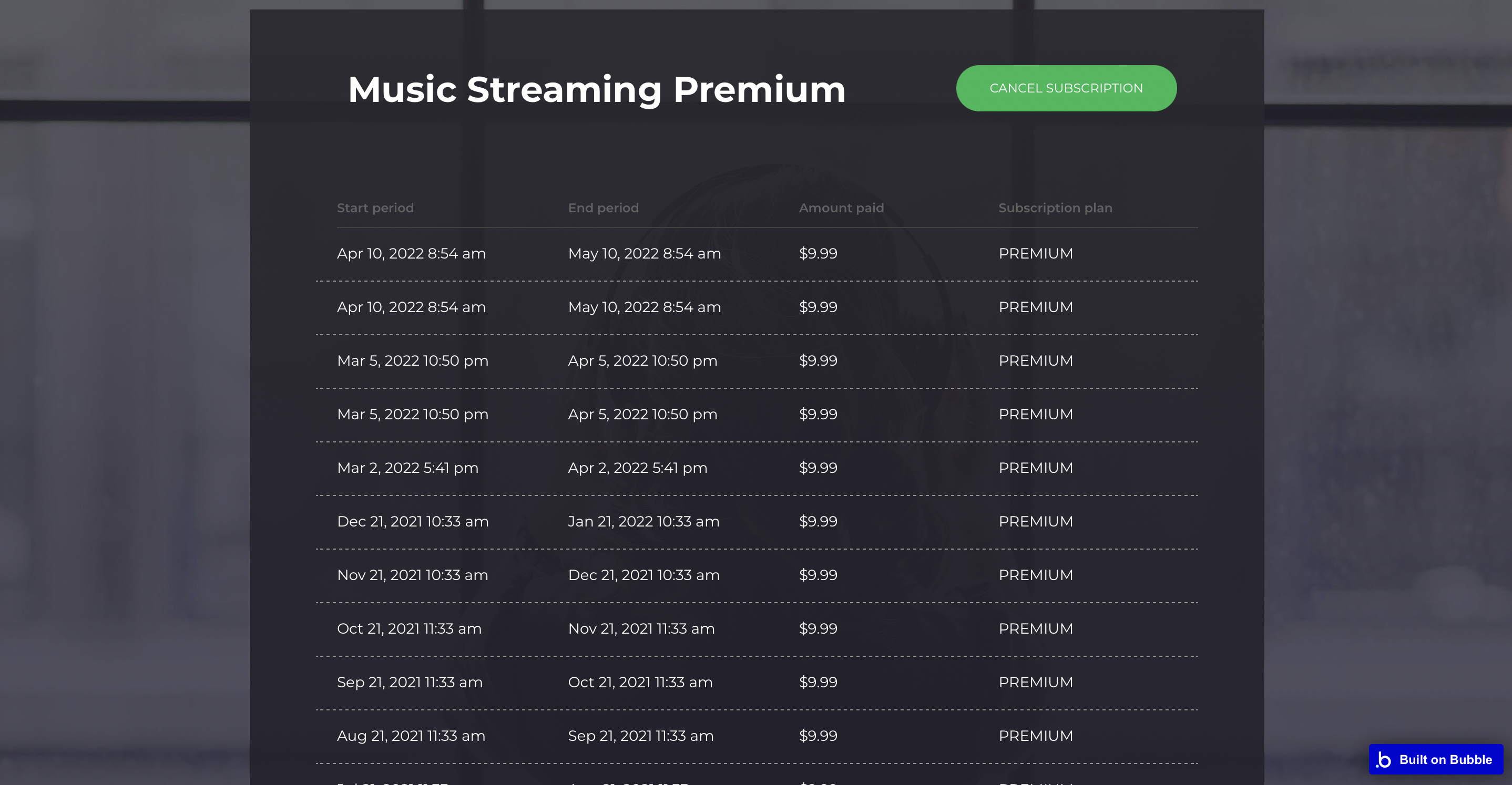This screenshot has height=785, width=1512.
Task: Click the topmost Apr 10, 2022 start date
Action: pos(411,253)
